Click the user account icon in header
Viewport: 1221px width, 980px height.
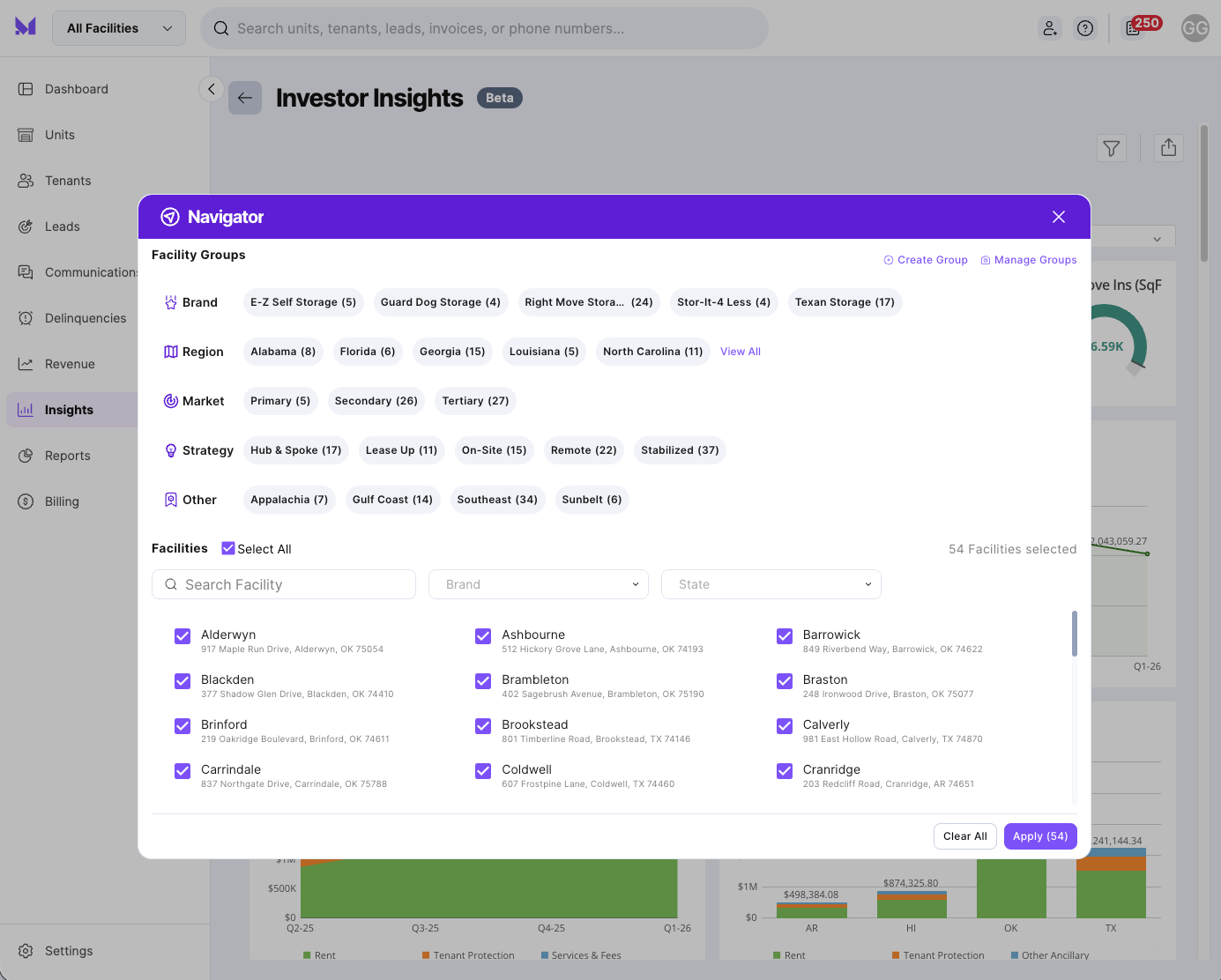pyautogui.click(x=1049, y=28)
